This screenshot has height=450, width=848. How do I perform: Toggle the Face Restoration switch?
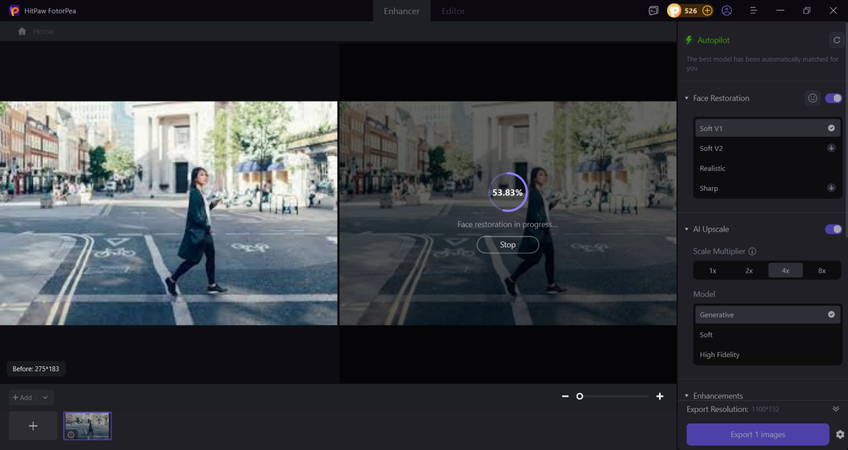click(833, 98)
